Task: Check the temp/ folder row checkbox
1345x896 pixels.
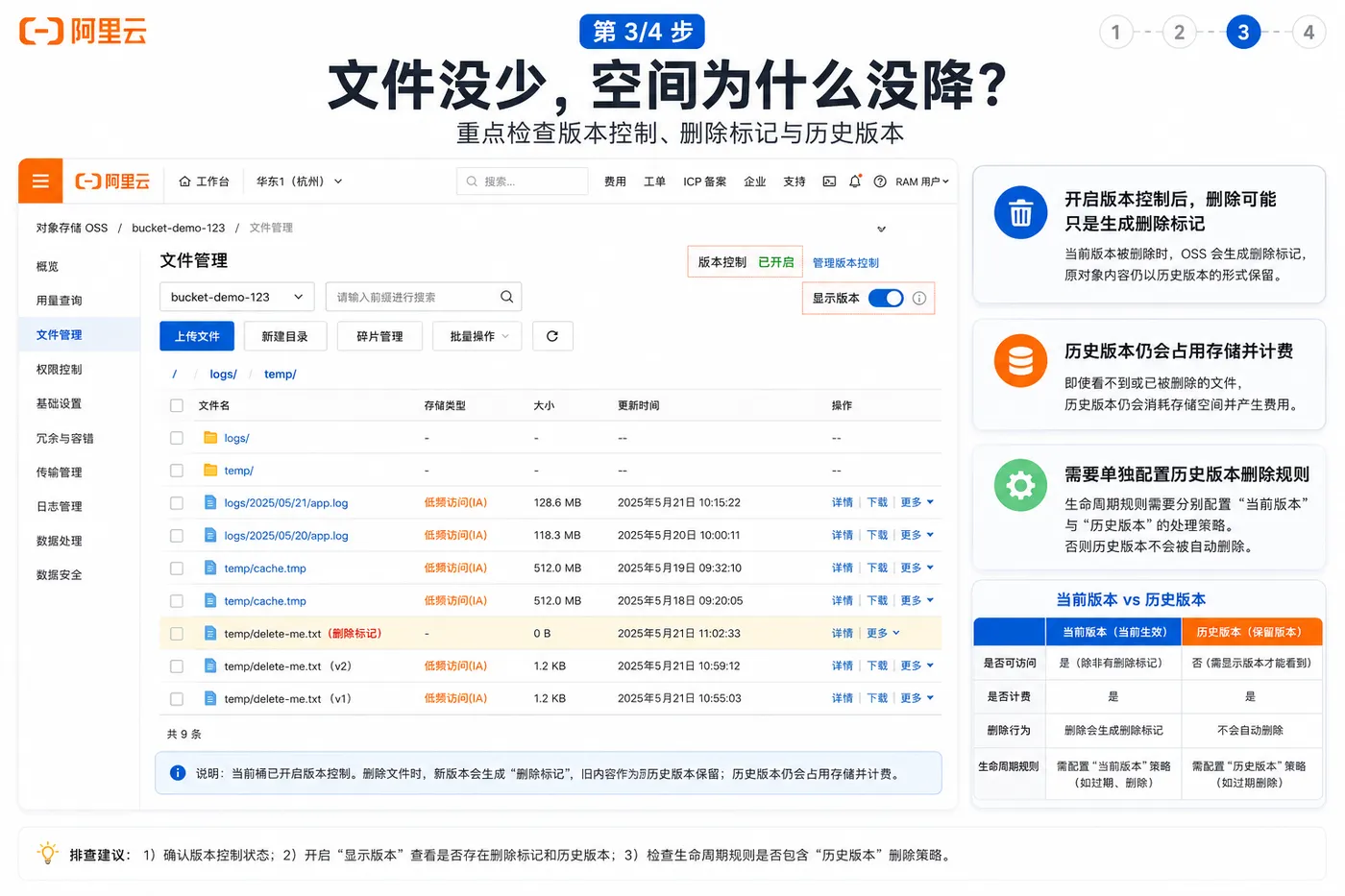Action: 177,471
